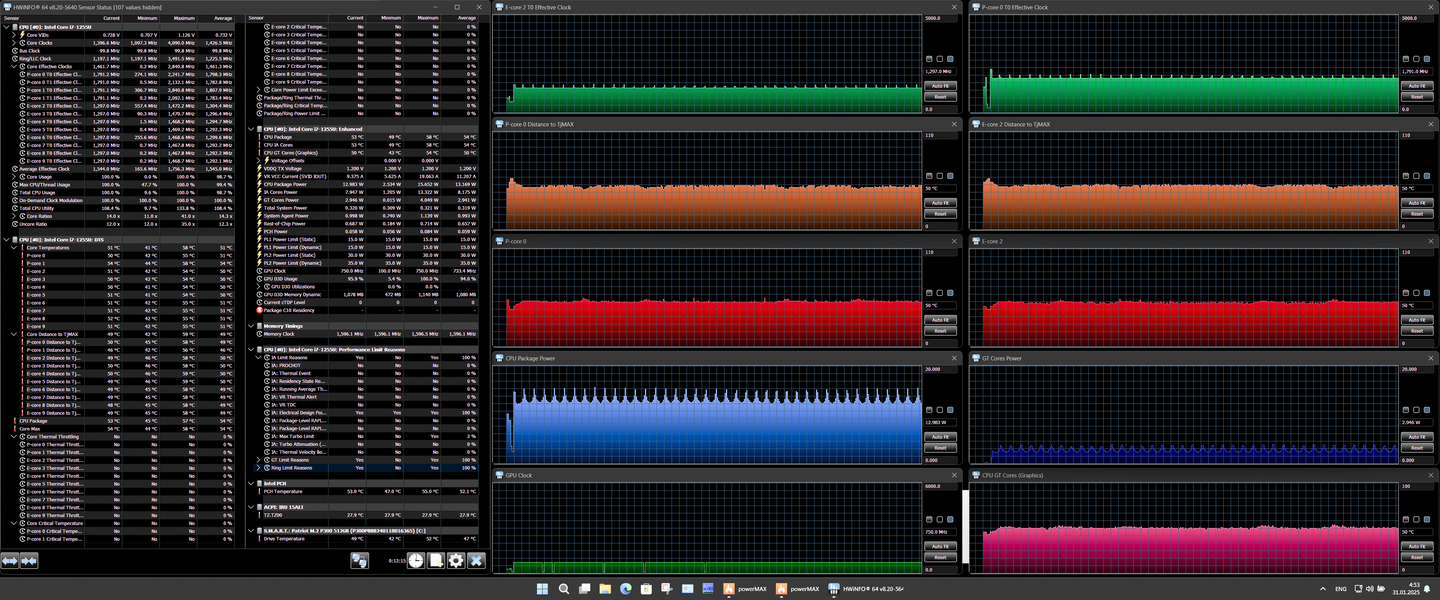Screen dimensions: 1440x600
Task: Click the orange-gray swatch in the E-core 2 Distance to TjMAX graph
Action: click(1406, 176)
